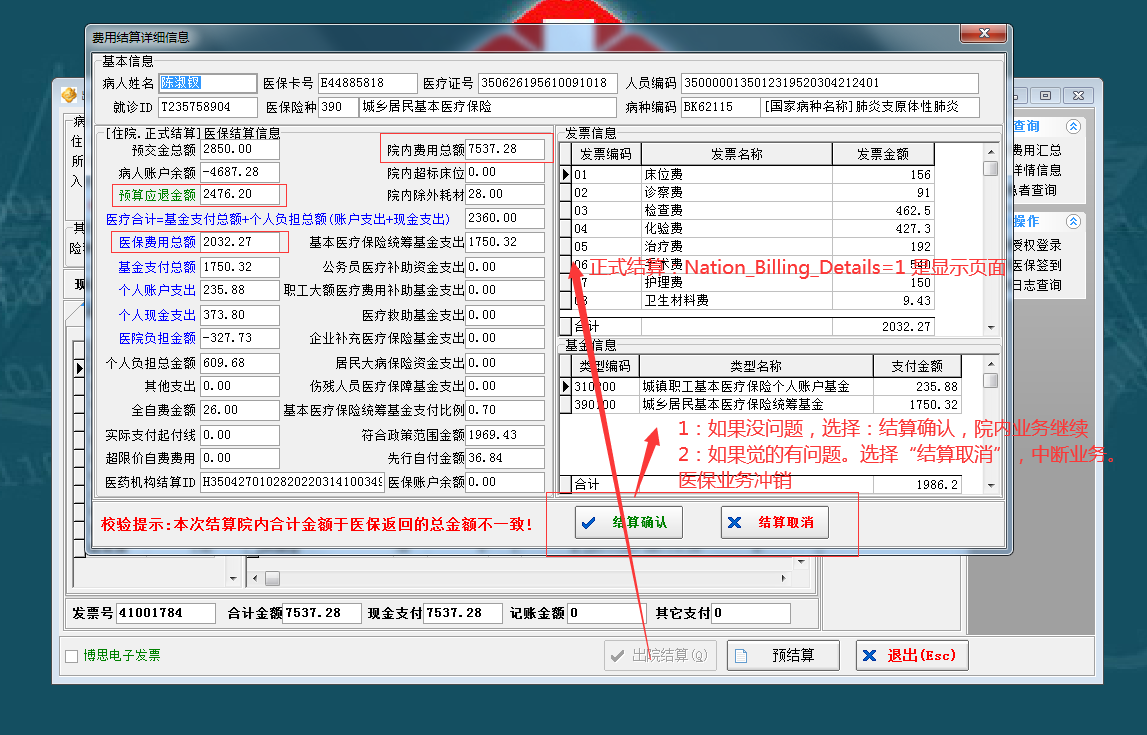This screenshot has height=735, width=1147.
Task: Open 授权登录 in the side panel
Action: click(x=1037, y=245)
